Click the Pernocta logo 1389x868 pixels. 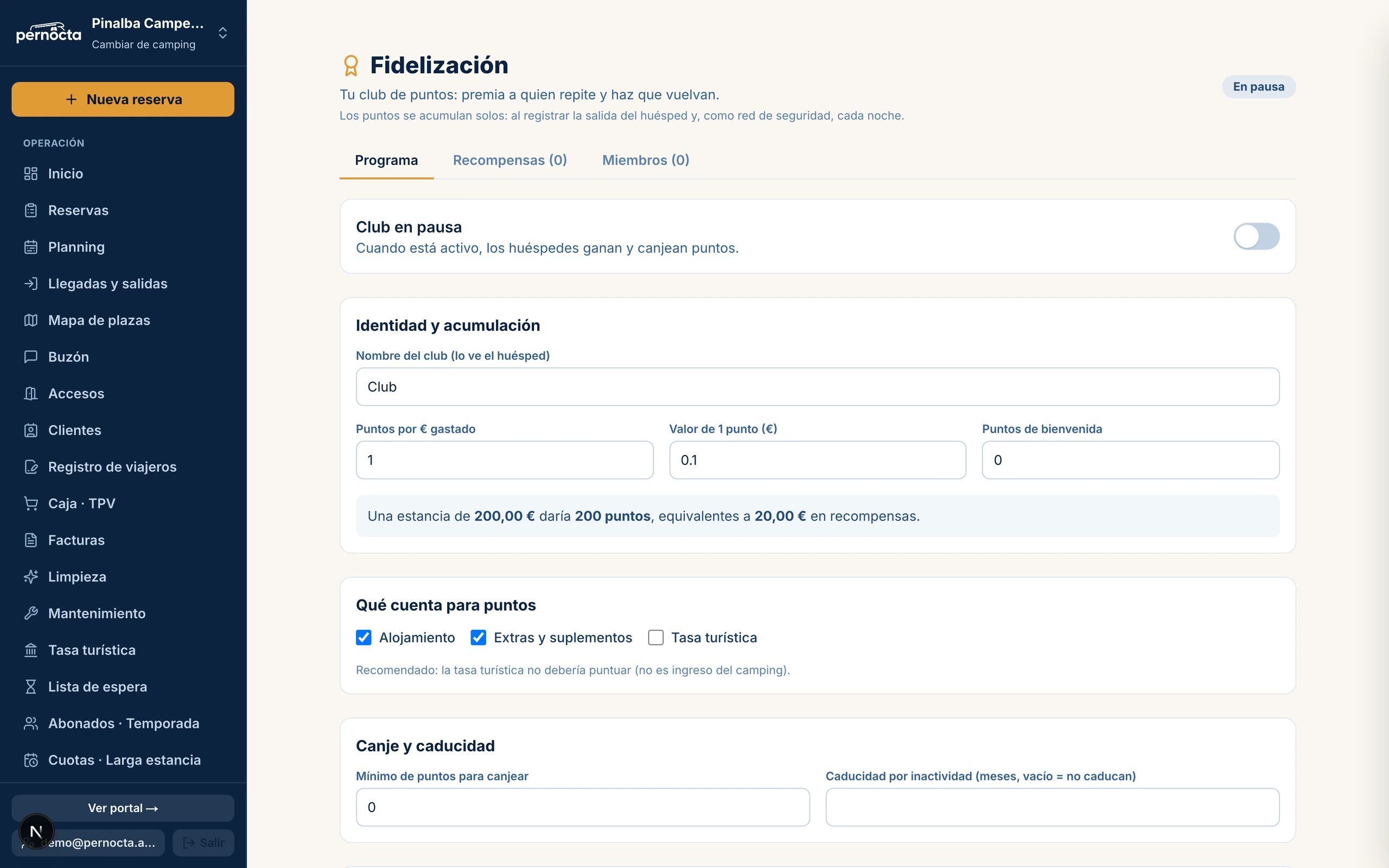coord(49,33)
